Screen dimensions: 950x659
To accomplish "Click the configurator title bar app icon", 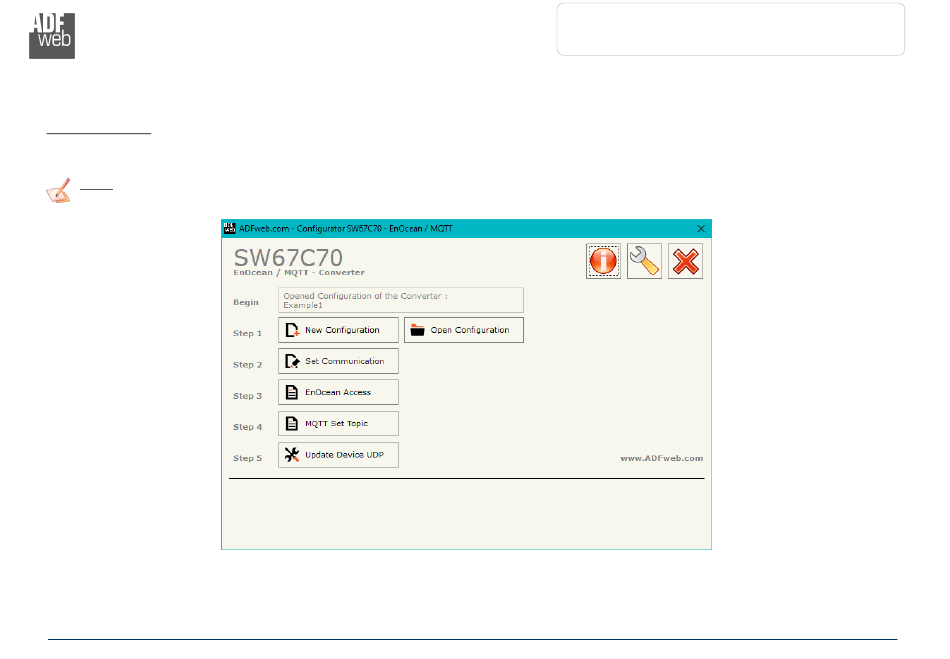I will (x=230, y=228).
